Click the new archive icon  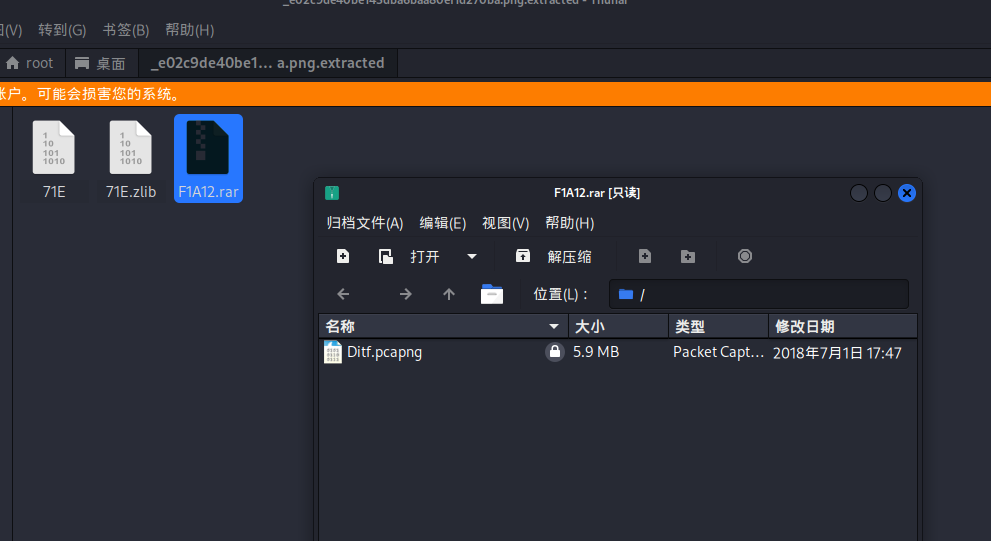[343, 256]
